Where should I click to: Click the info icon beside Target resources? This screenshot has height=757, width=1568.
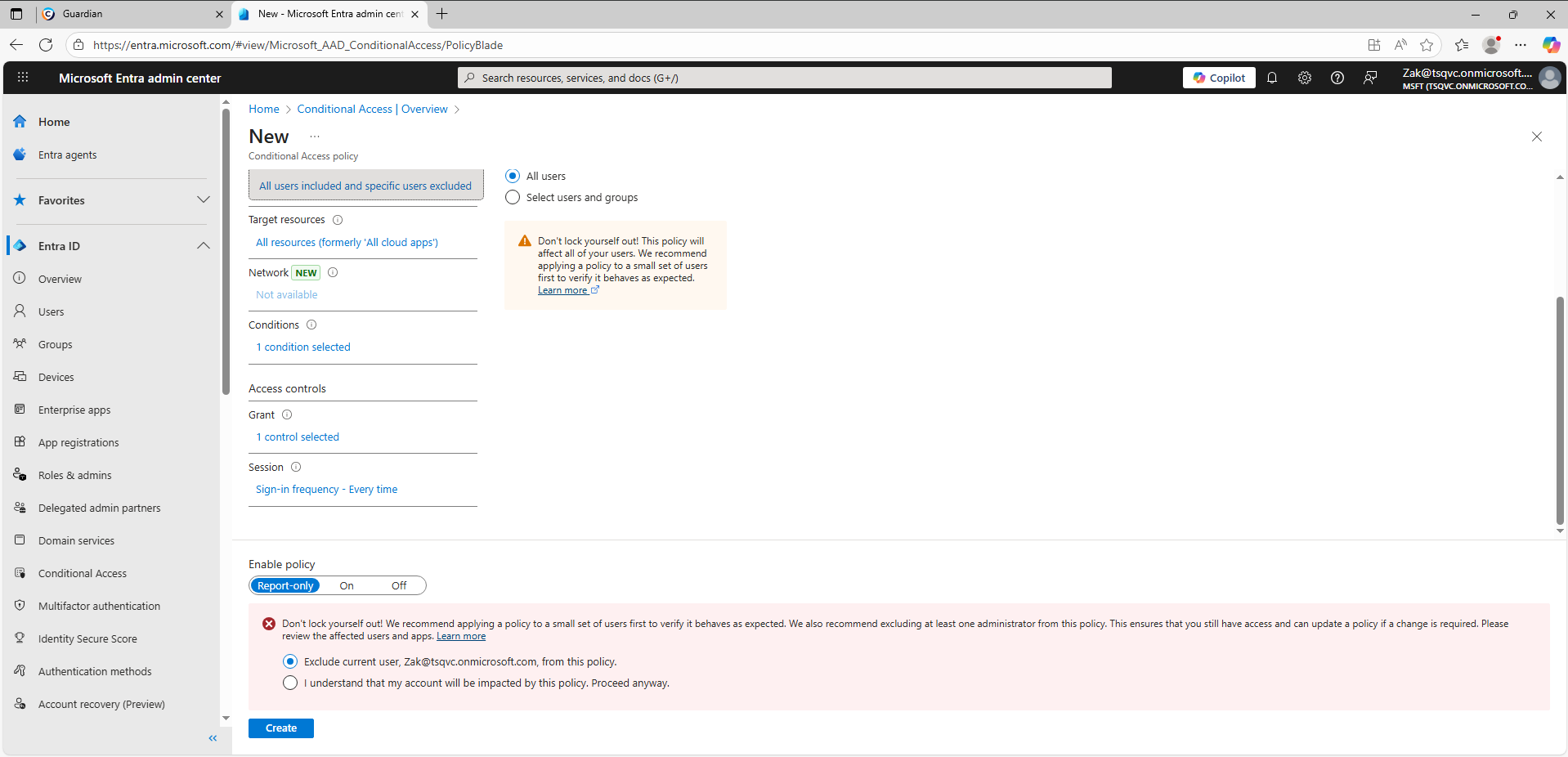[338, 220]
